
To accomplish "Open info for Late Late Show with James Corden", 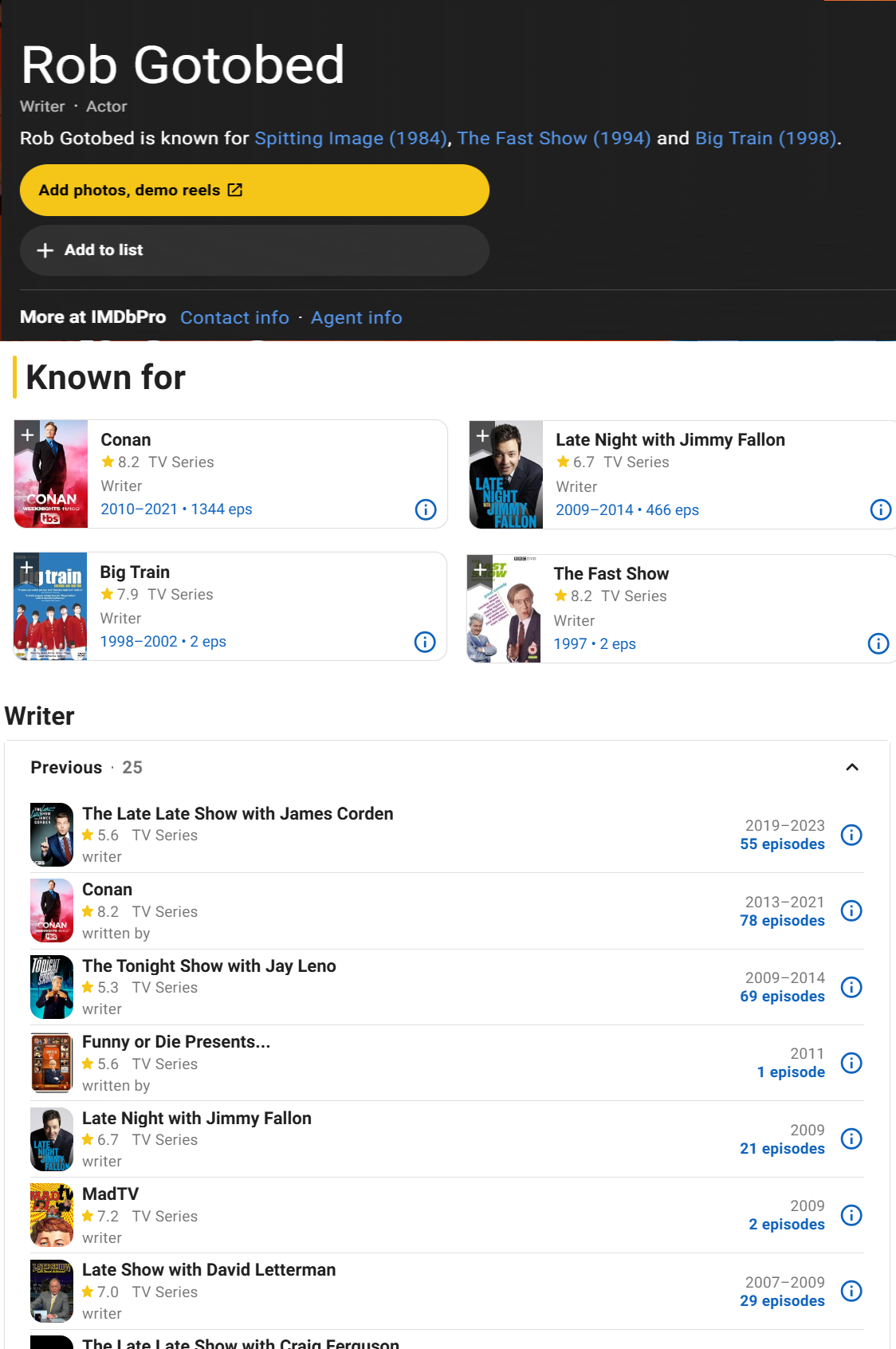I will tap(851, 835).
